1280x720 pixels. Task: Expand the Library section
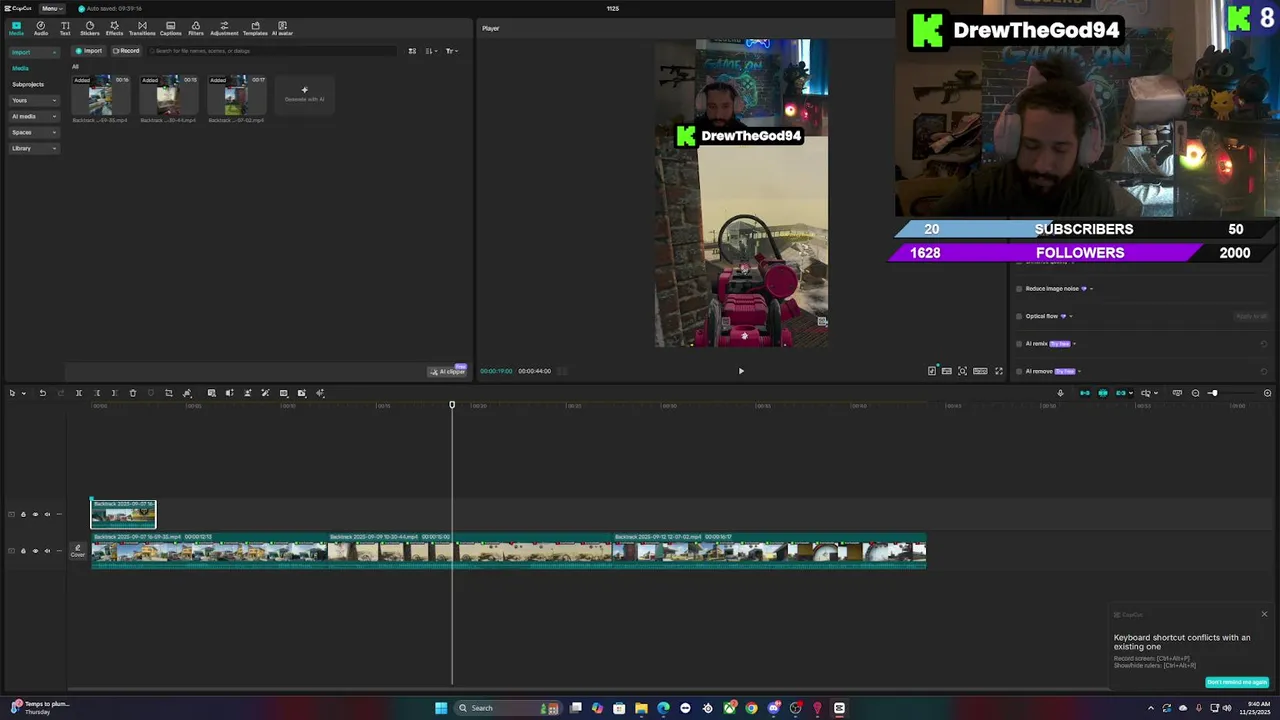point(33,148)
